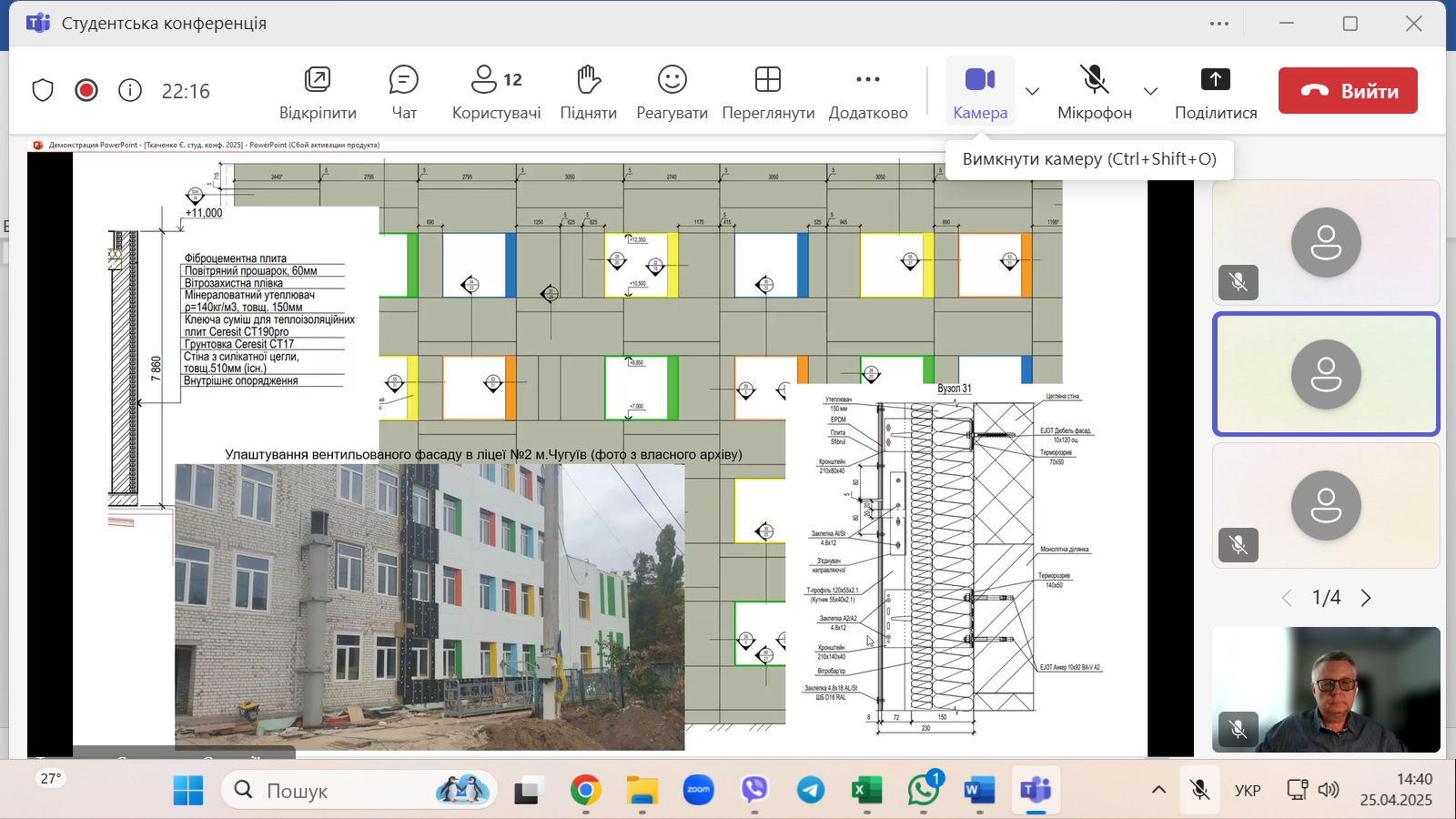Open the shield privacy icon
The width and height of the screenshot is (1456, 819).
click(43, 90)
